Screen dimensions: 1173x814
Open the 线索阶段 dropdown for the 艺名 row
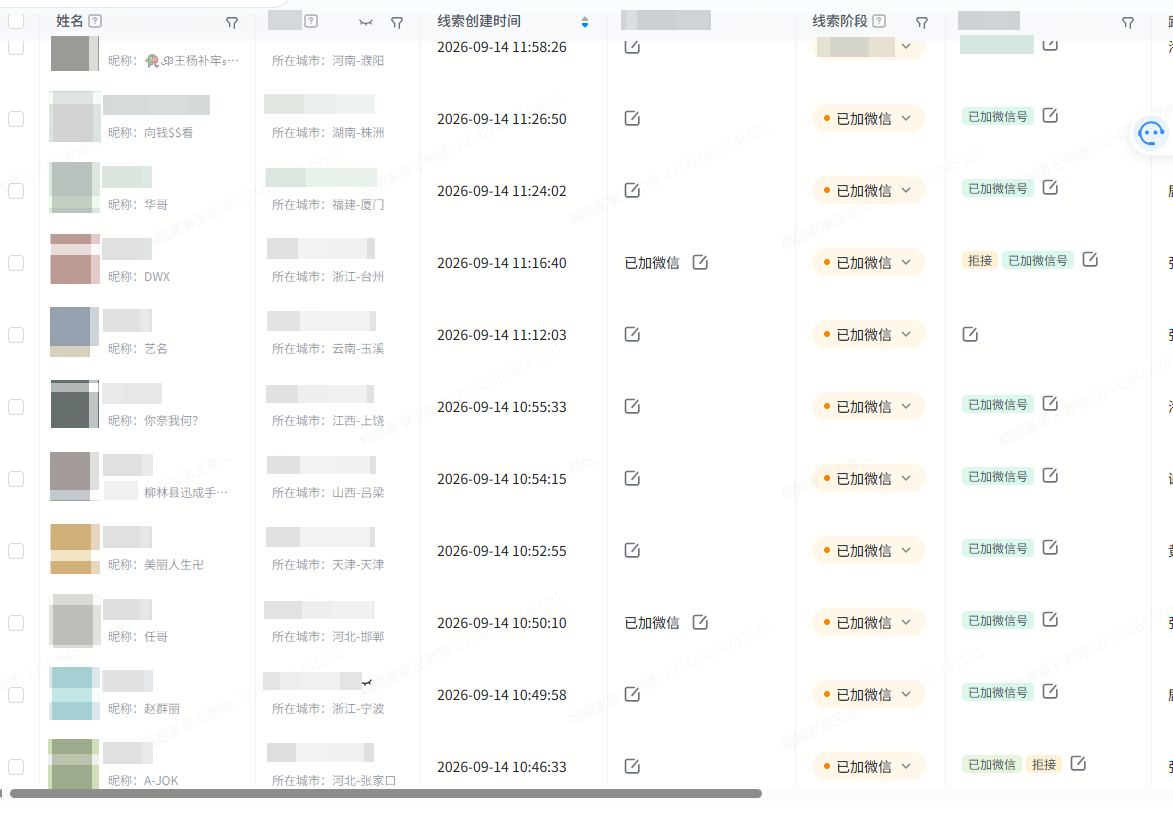869,334
